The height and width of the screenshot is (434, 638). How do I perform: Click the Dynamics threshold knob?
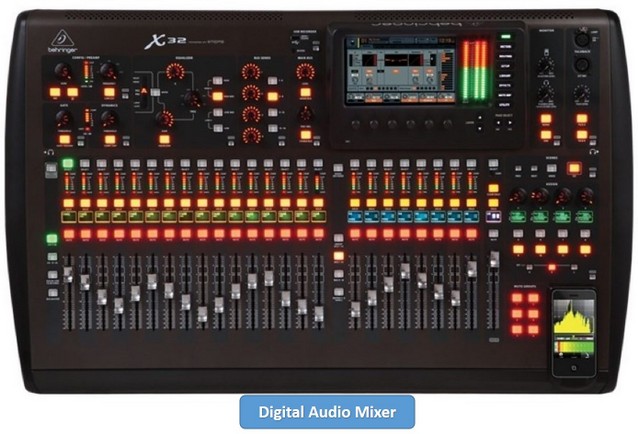pyautogui.click(x=109, y=119)
